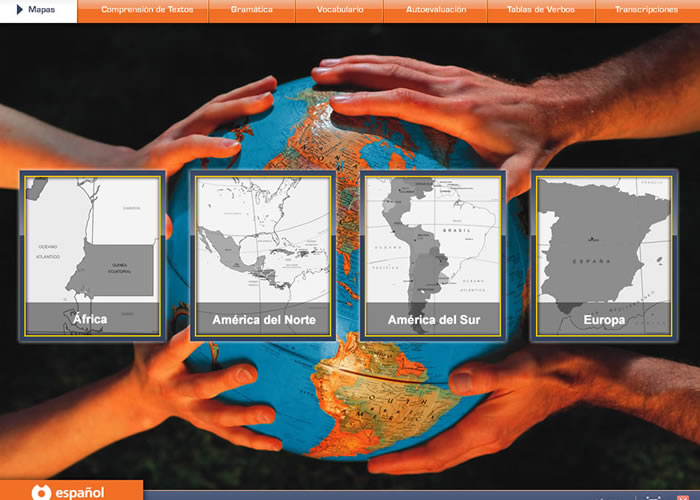
Task: Open the Europa map of España
Action: (x=604, y=256)
